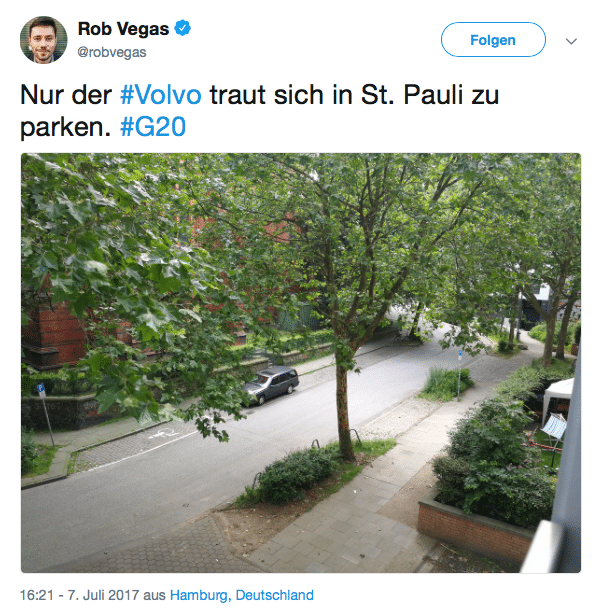Open the #G20 hashtag

tap(153, 127)
